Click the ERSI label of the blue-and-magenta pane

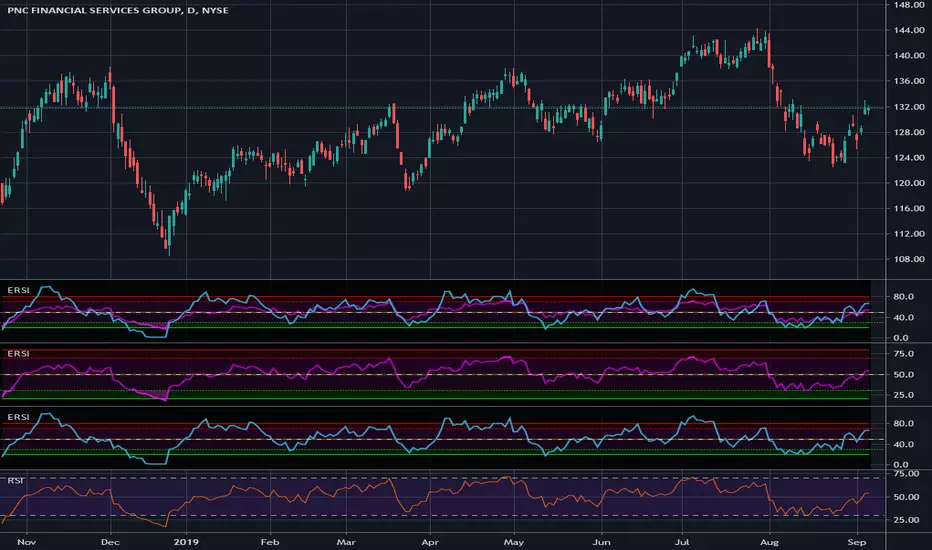click(x=18, y=290)
